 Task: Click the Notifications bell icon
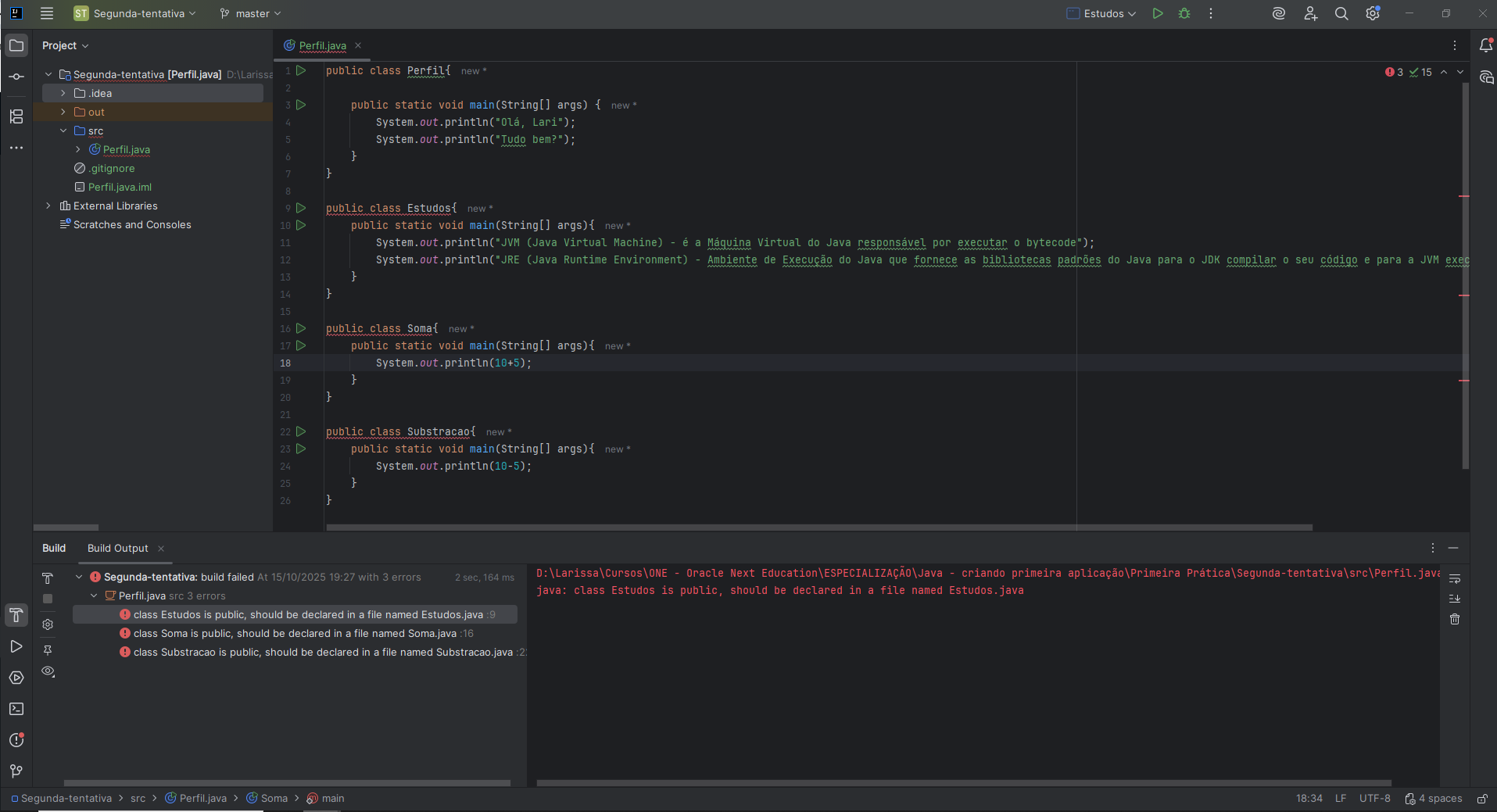[1486, 45]
